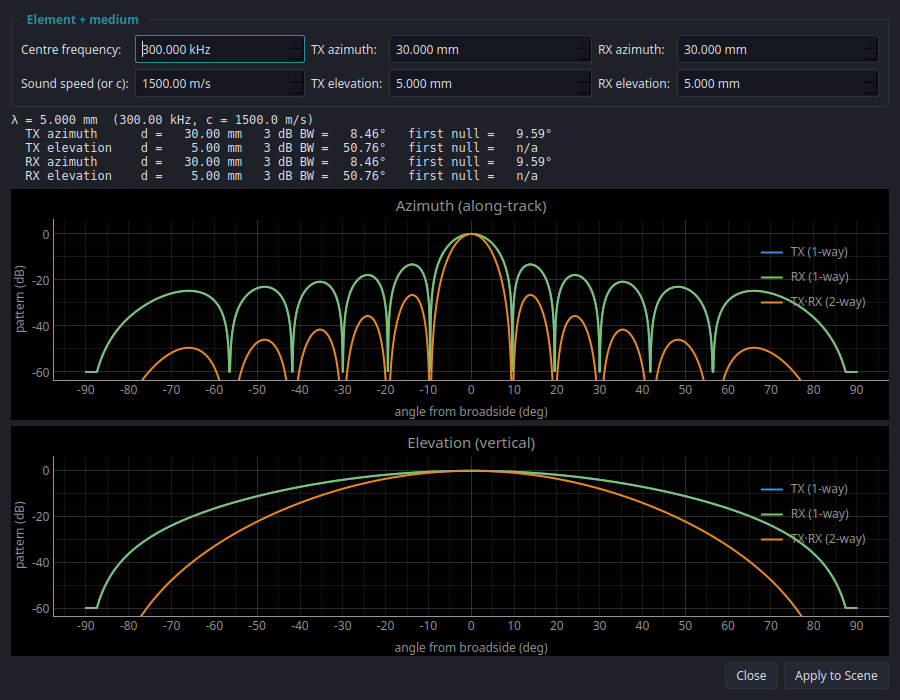The image size is (900, 700).
Task: Click the 'TX elevation:' form label
Action: (347, 84)
